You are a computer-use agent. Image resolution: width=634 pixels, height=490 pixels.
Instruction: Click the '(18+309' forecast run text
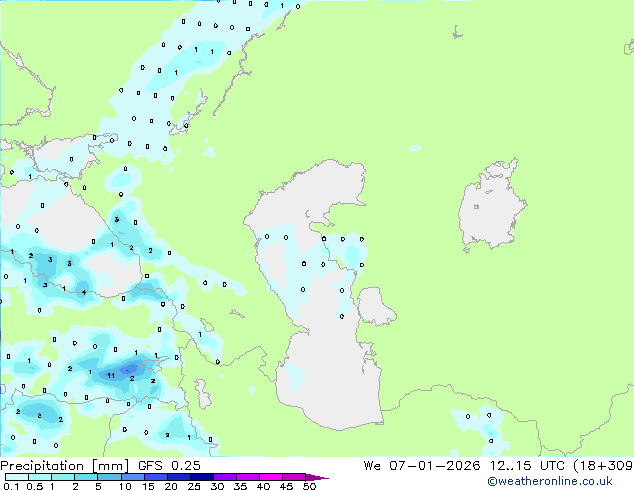pos(603,466)
